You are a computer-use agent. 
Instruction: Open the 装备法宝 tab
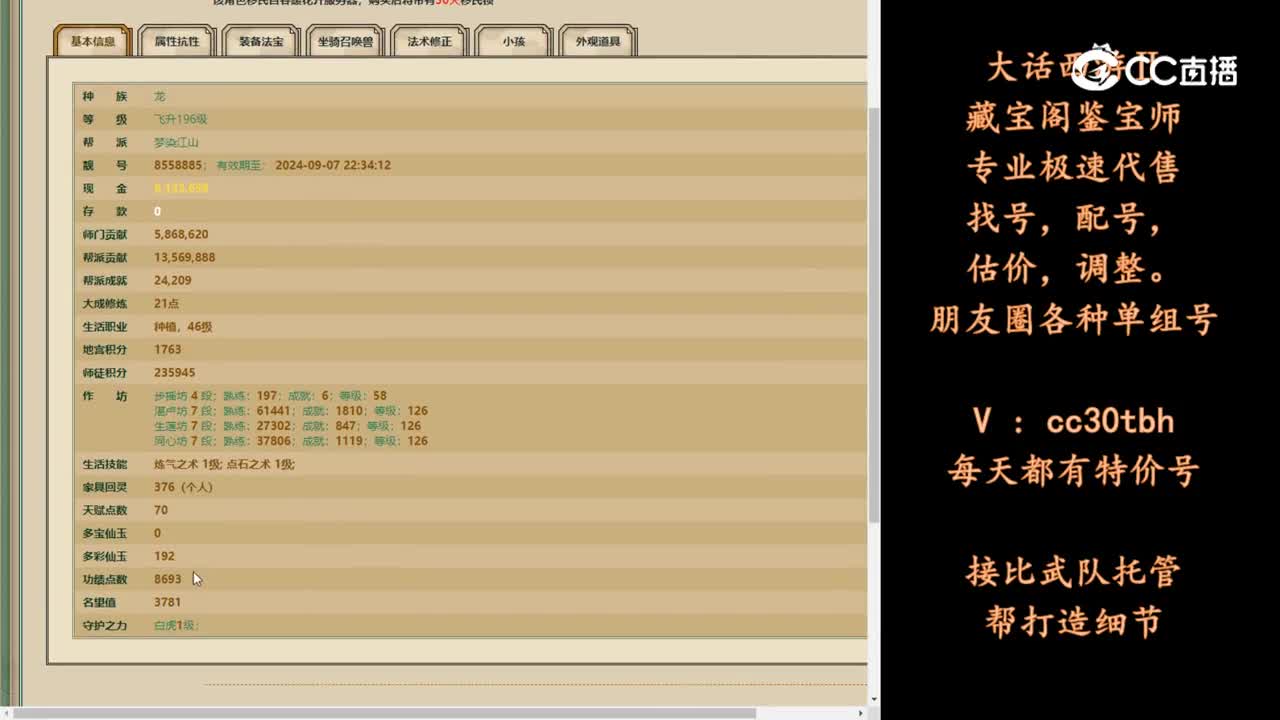pyautogui.click(x=261, y=41)
